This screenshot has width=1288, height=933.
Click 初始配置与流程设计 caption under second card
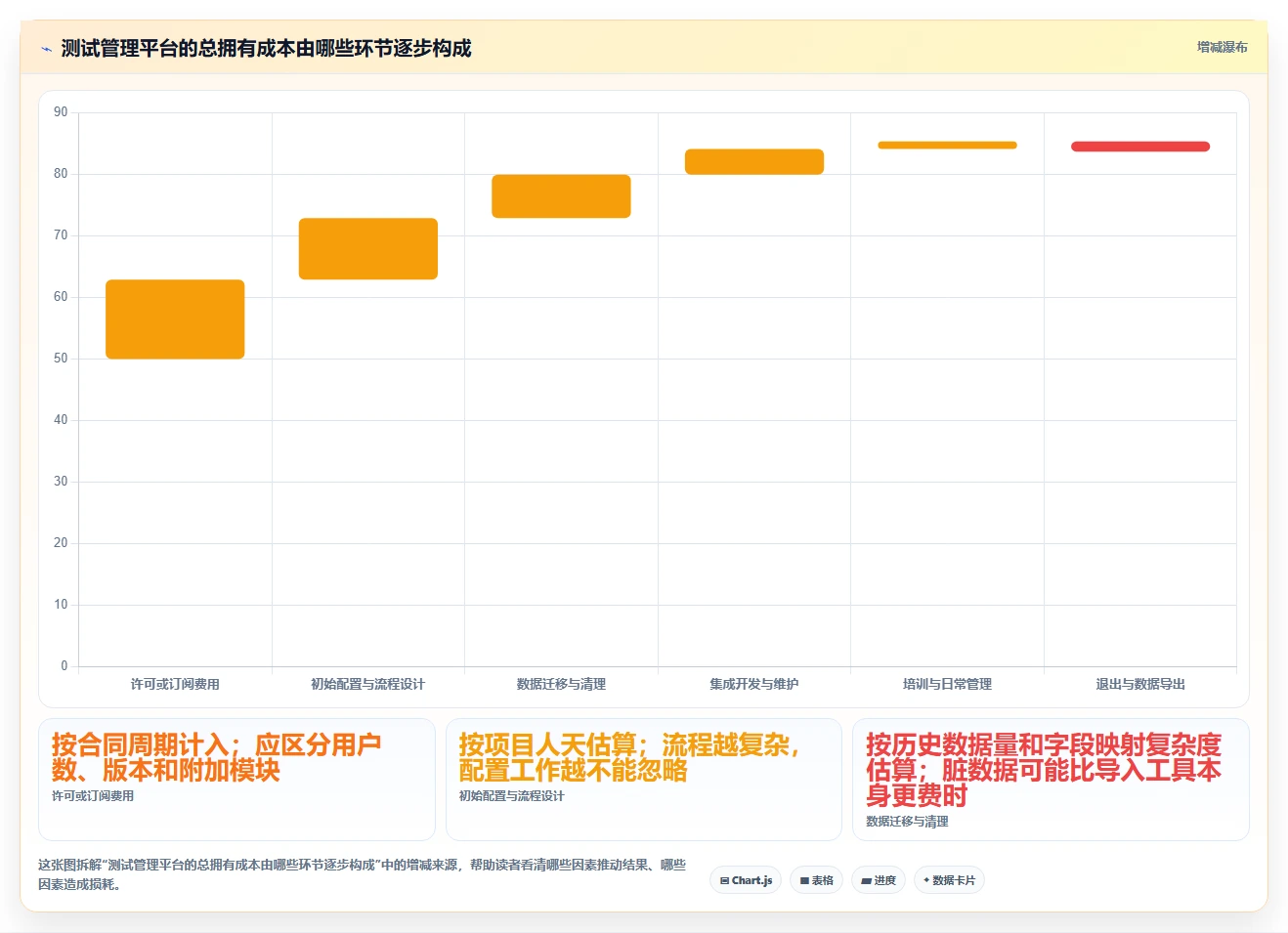(x=511, y=796)
